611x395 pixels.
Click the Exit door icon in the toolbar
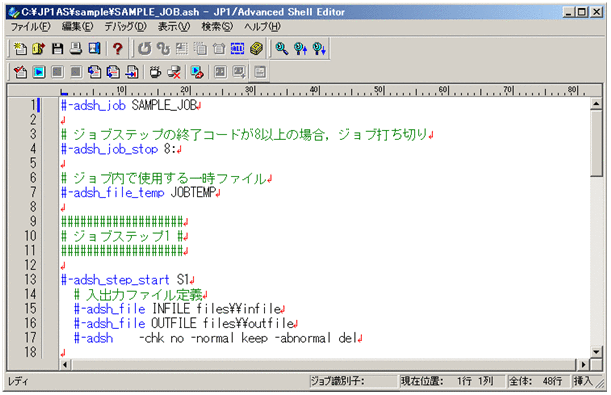pyautogui.click(x=94, y=49)
